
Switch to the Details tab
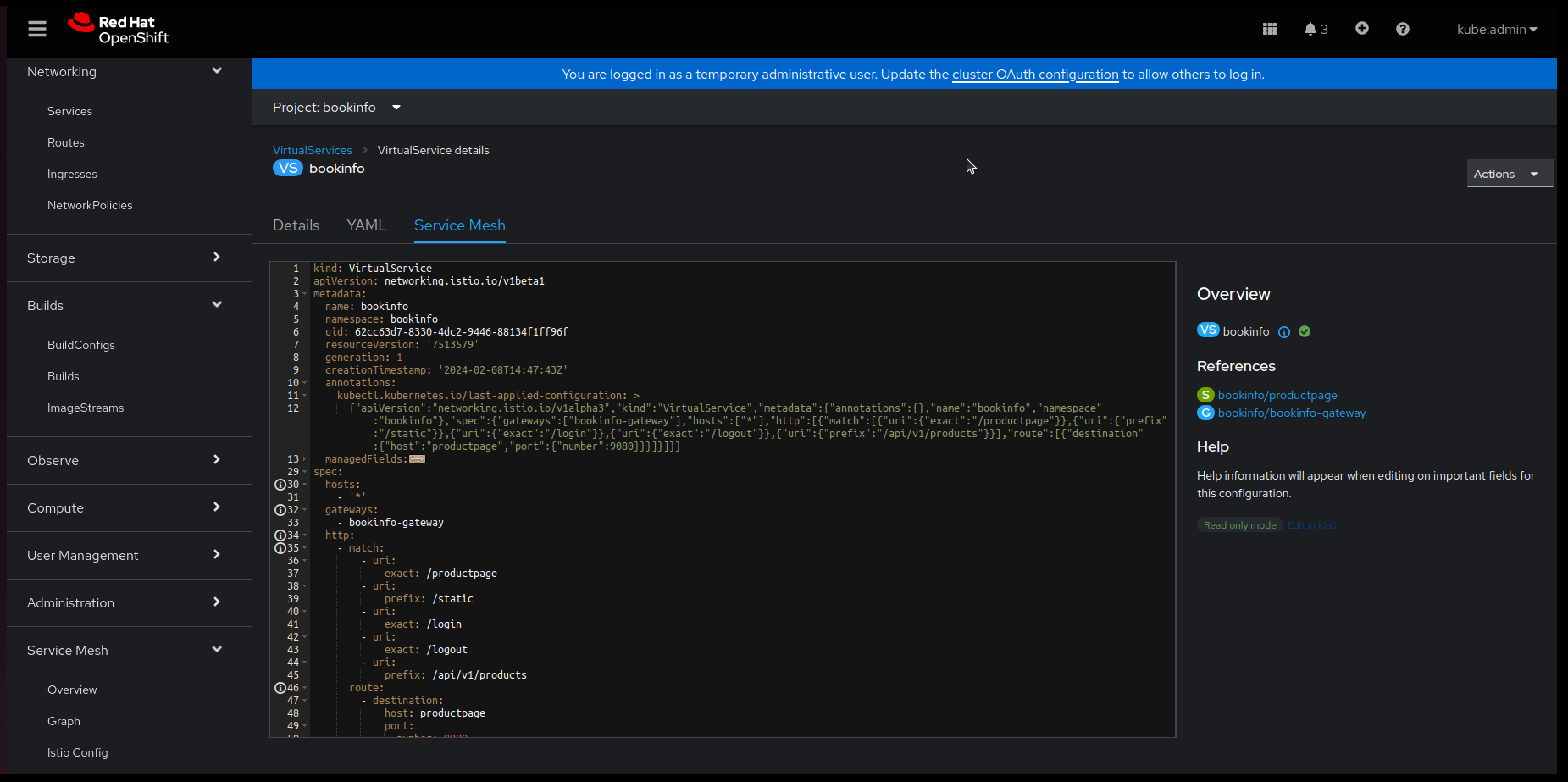pos(296,225)
